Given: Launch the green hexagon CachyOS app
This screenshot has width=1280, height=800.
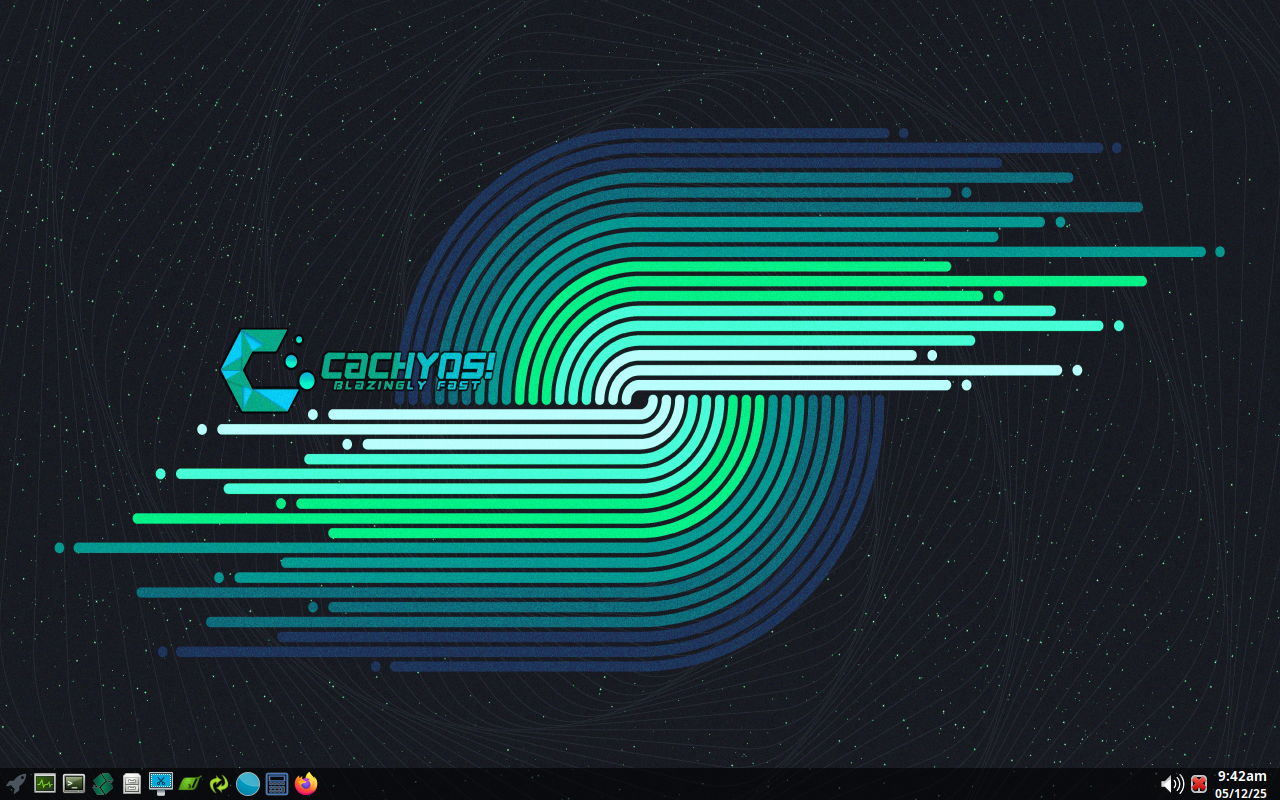Looking at the screenshot, I should [x=103, y=784].
